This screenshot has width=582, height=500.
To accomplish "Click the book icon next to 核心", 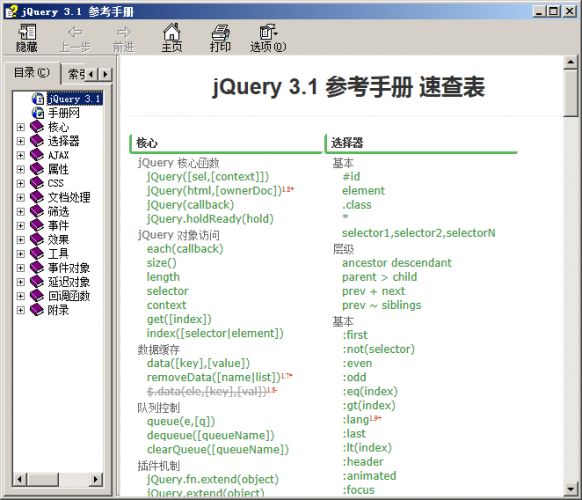I will 37,127.
